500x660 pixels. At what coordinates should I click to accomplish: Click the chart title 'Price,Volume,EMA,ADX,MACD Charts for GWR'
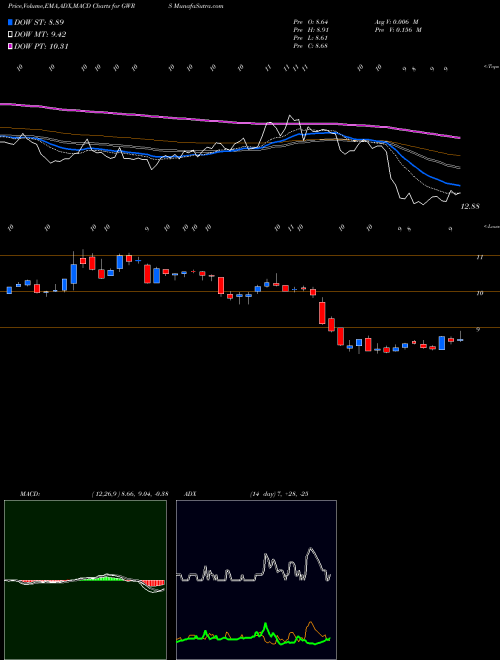point(71,6)
